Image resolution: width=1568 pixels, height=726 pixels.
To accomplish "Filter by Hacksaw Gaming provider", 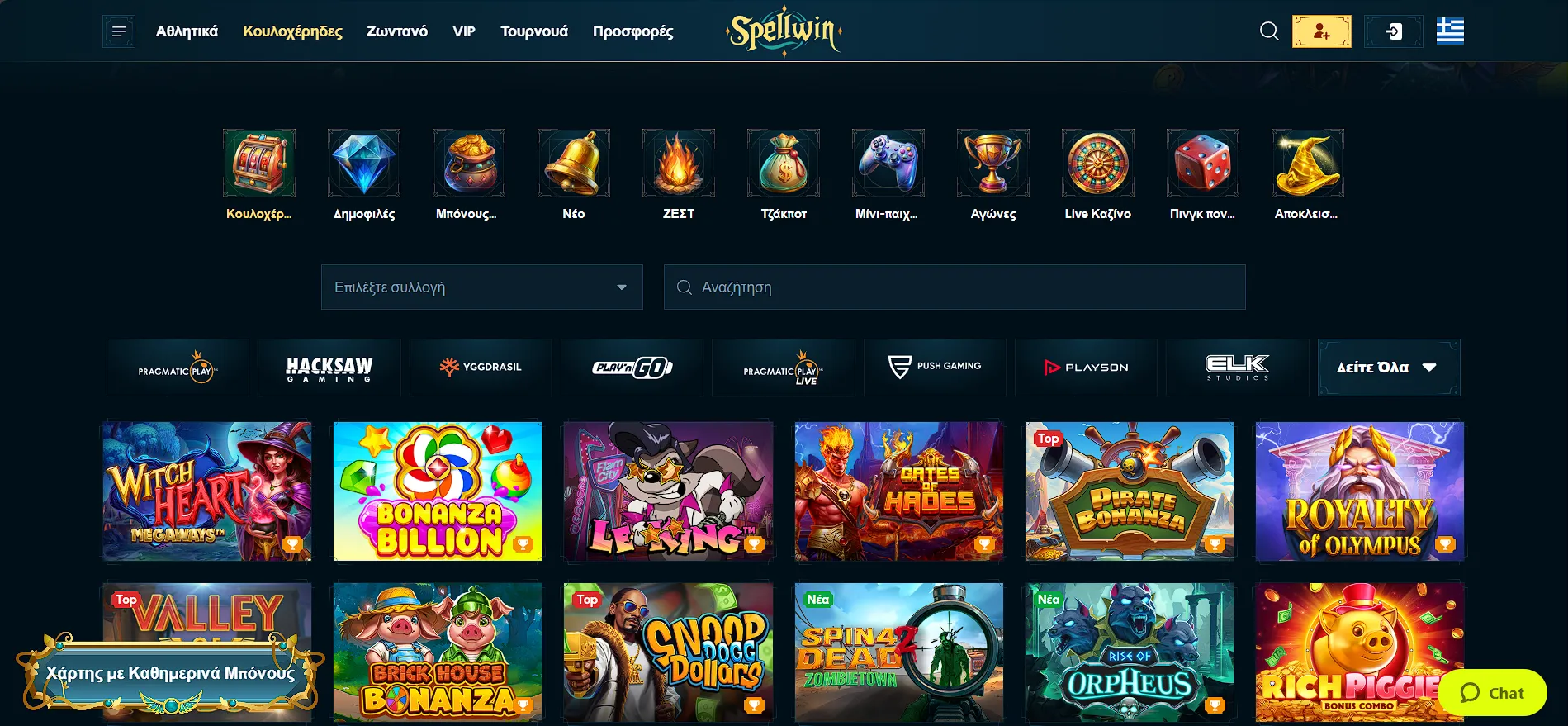I will [x=329, y=368].
